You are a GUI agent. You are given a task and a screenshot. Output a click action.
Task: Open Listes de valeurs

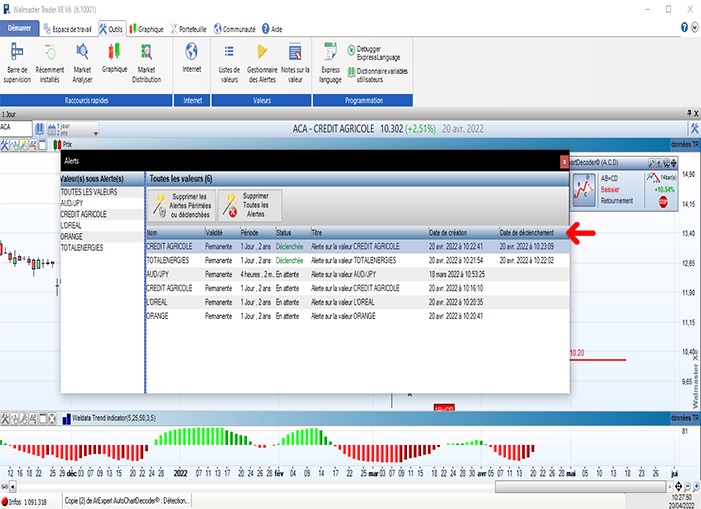click(229, 63)
